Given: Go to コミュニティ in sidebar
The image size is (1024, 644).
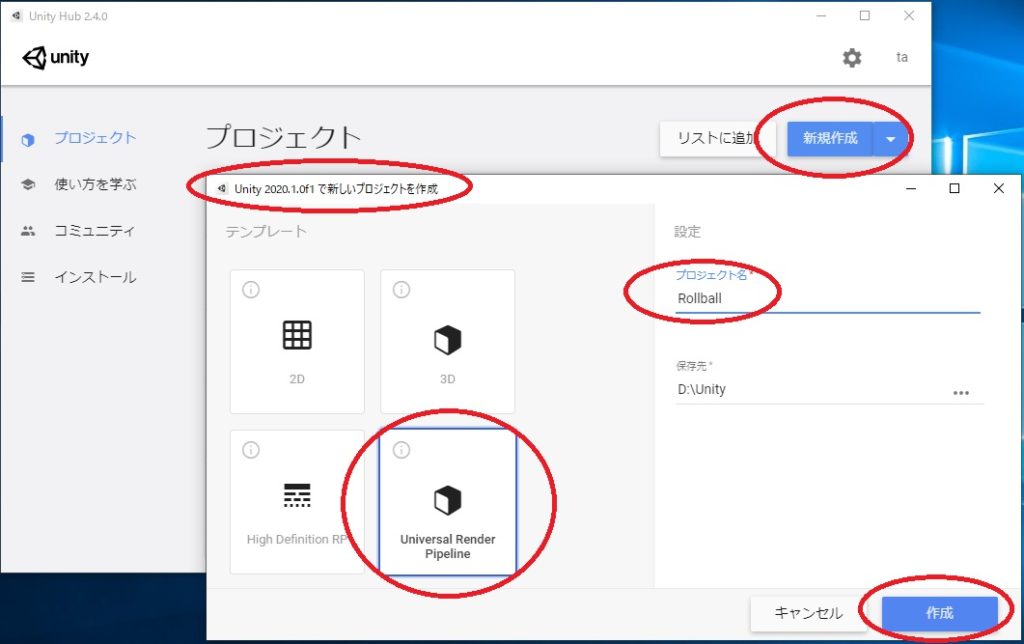Looking at the screenshot, I should pos(95,231).
